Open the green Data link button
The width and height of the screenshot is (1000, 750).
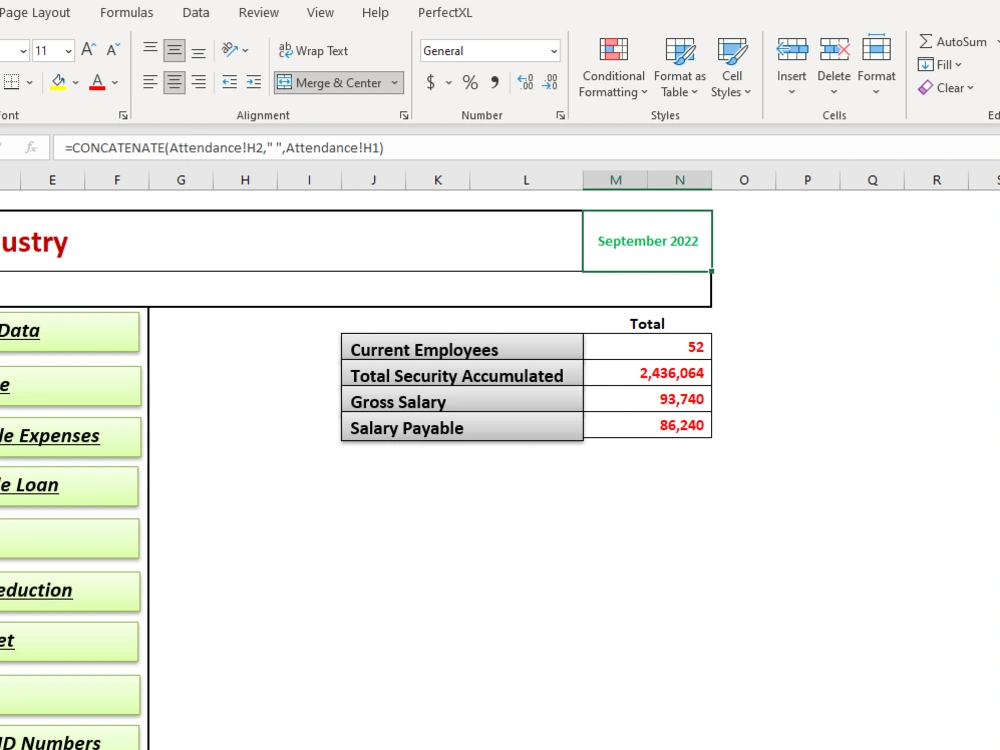[69, 331]
